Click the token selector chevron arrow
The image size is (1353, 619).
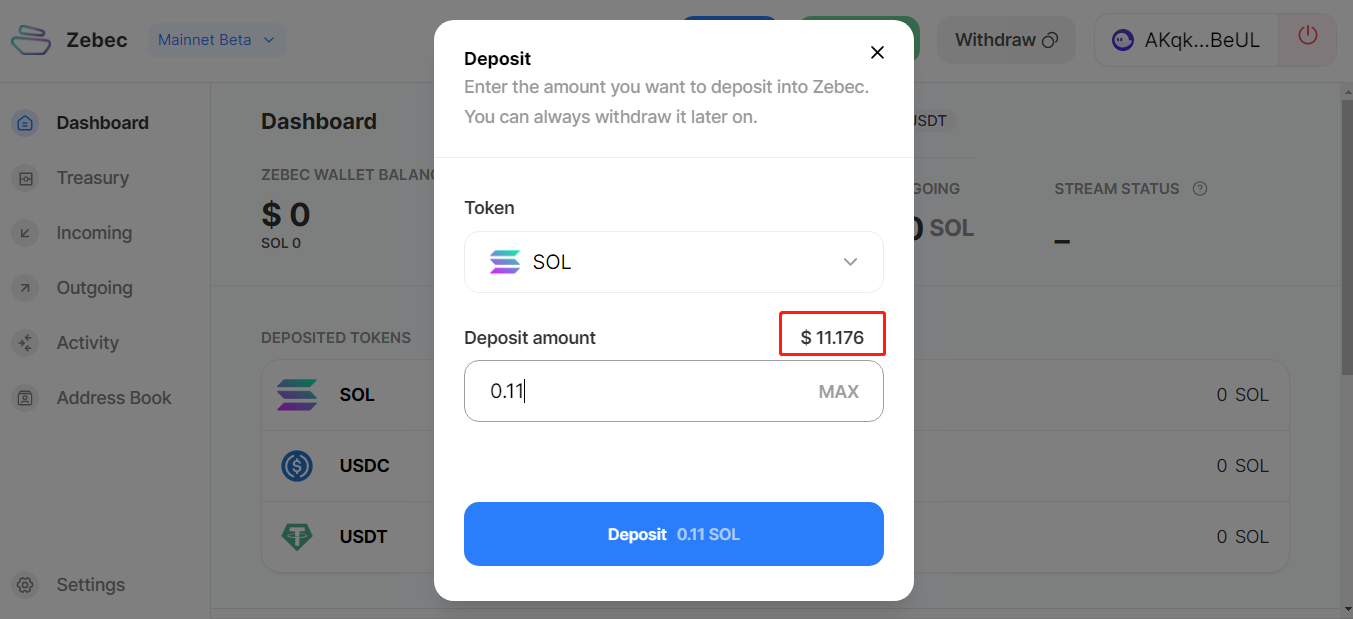pyautogui.click(x=850, y=262)
